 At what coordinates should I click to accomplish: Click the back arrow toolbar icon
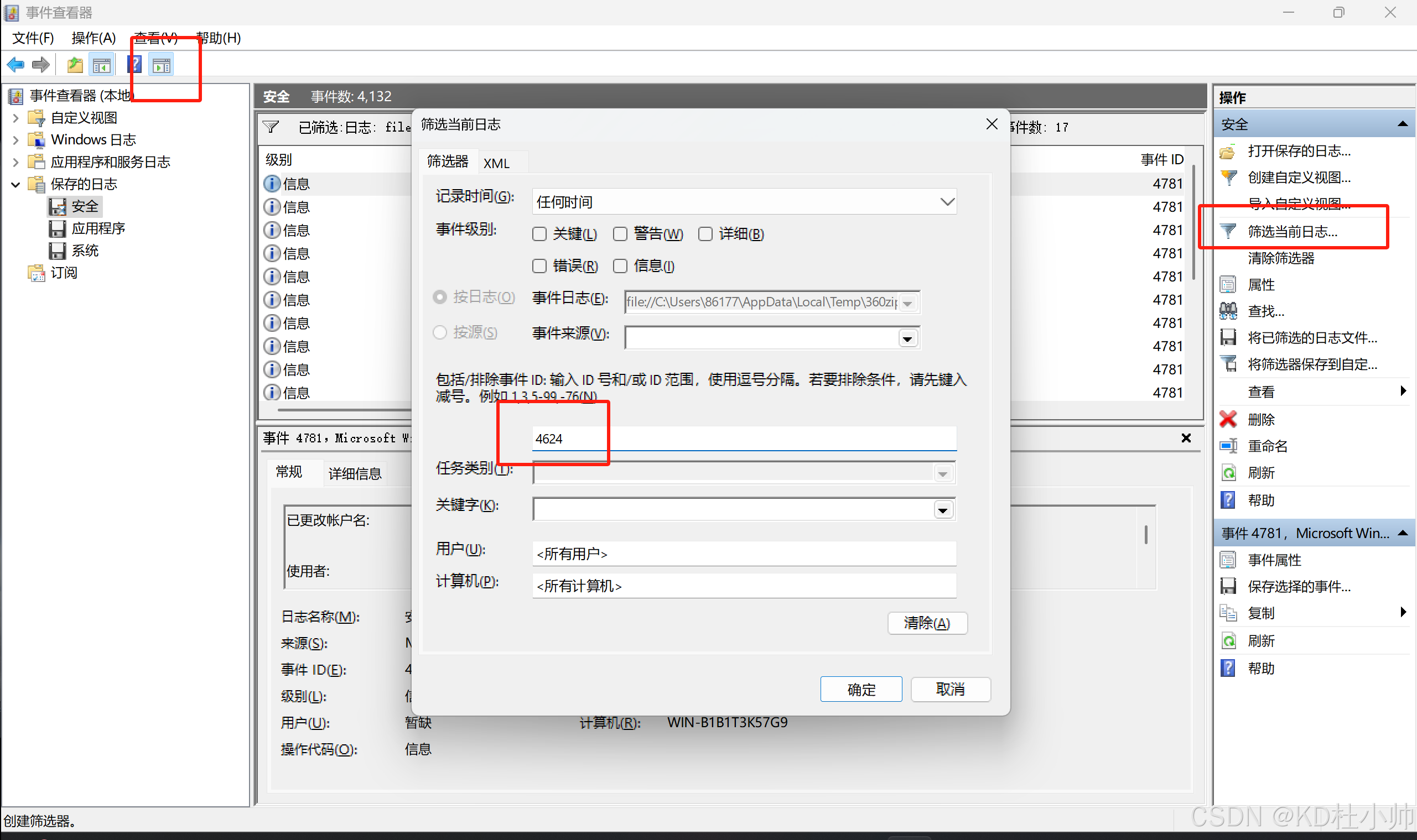tap(16, 65)
